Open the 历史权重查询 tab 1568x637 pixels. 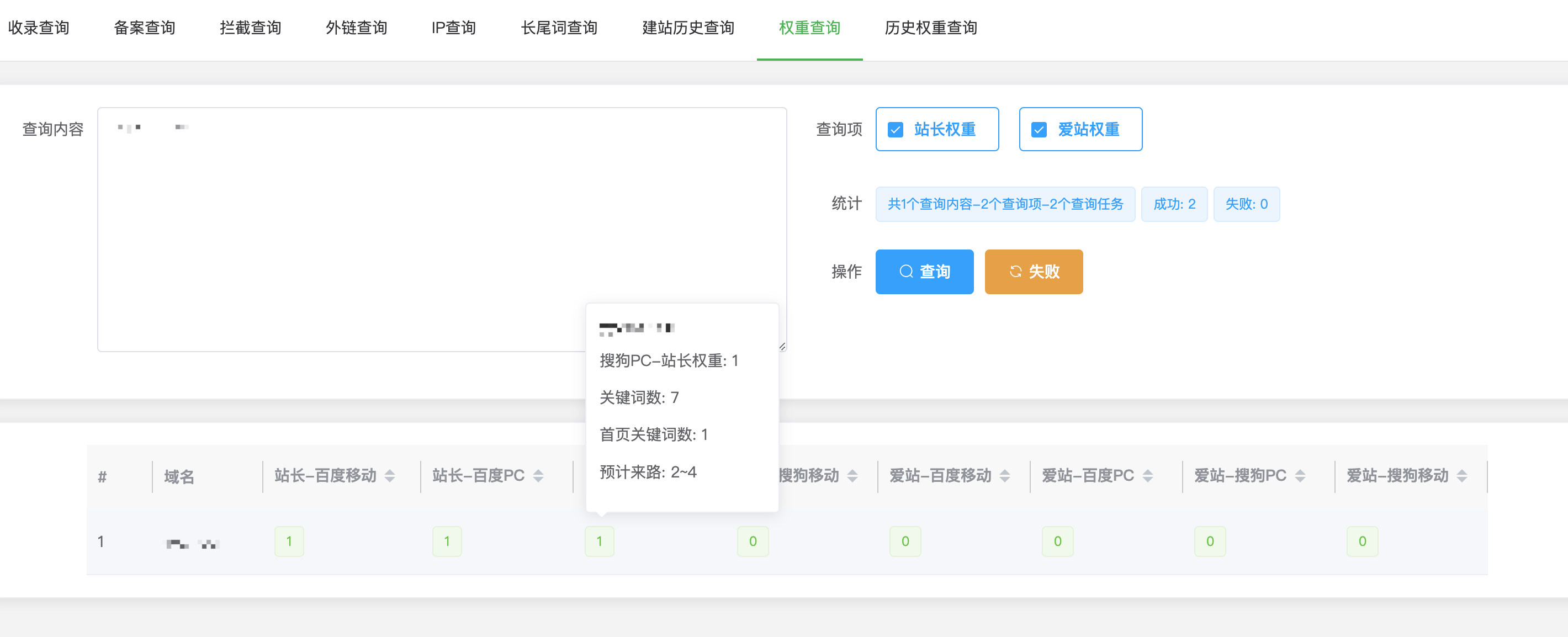coord(931,28)
